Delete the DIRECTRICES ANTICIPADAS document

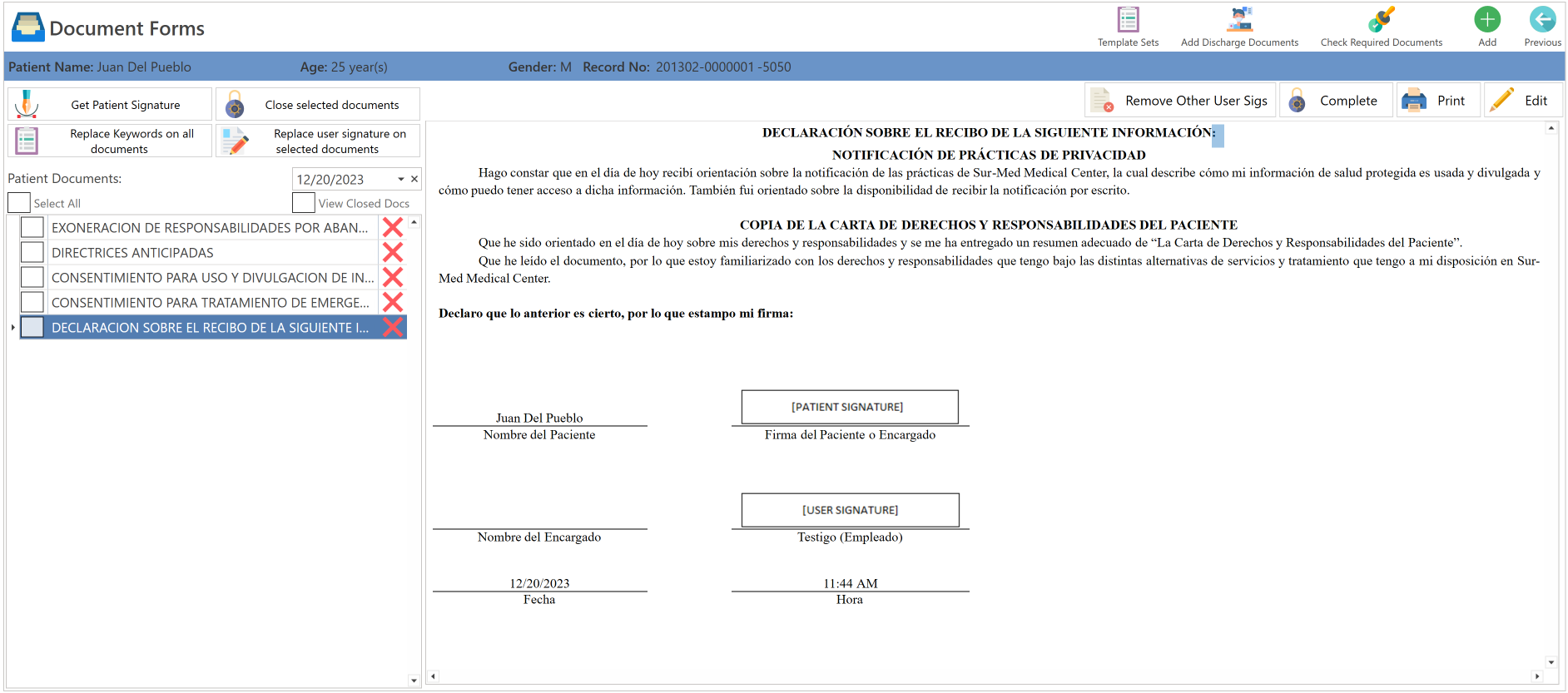coord(393,252)
